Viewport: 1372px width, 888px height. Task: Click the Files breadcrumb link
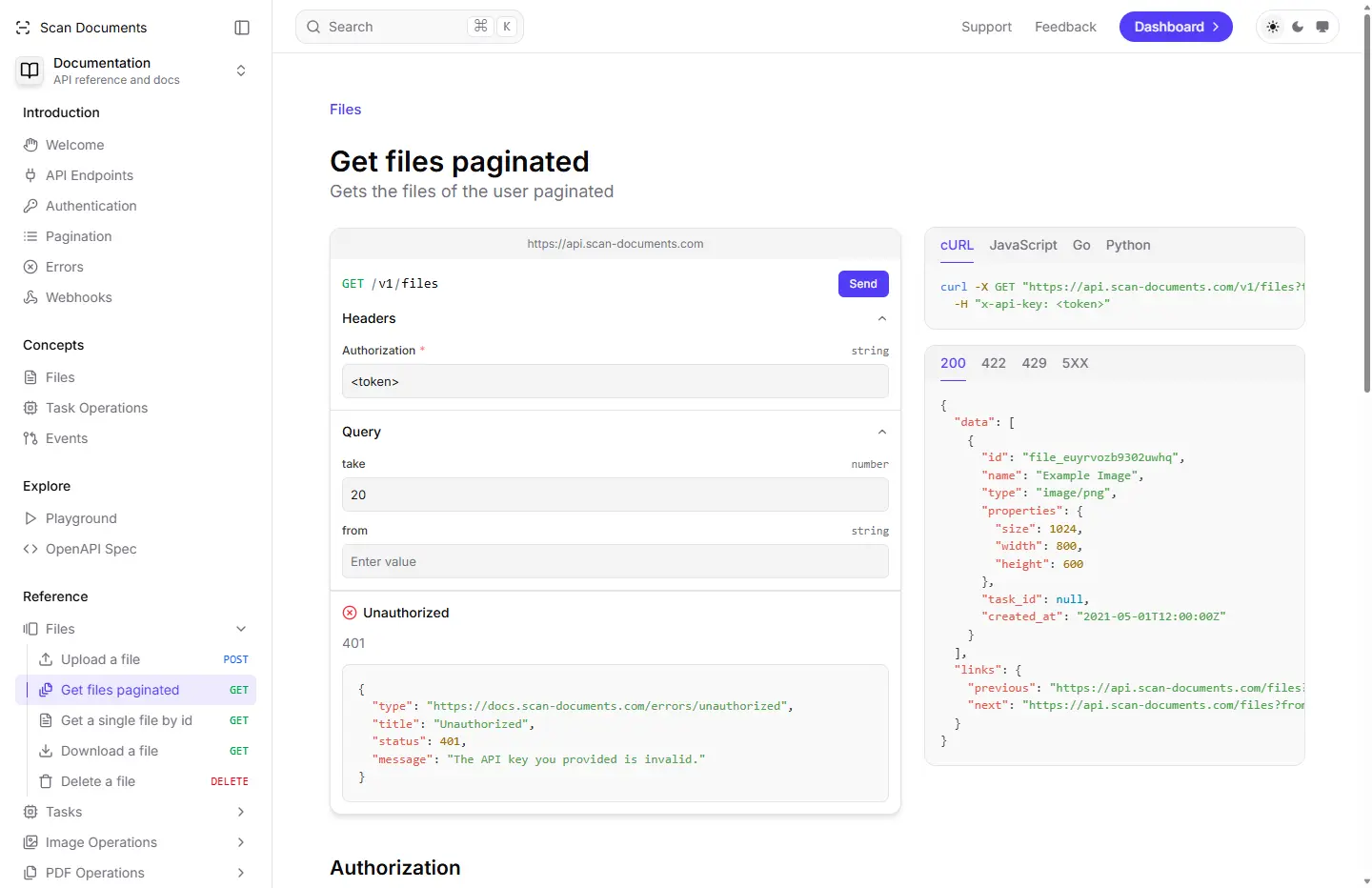pyautogui.click(x=345, y=110)
